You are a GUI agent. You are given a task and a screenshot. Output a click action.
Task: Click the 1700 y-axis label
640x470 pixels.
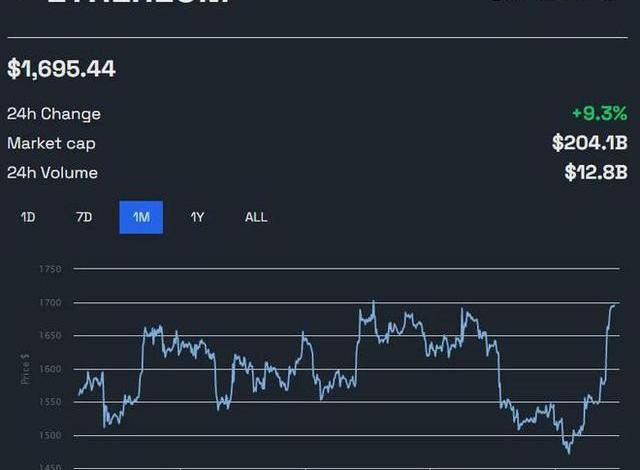[x=51, y=303]
